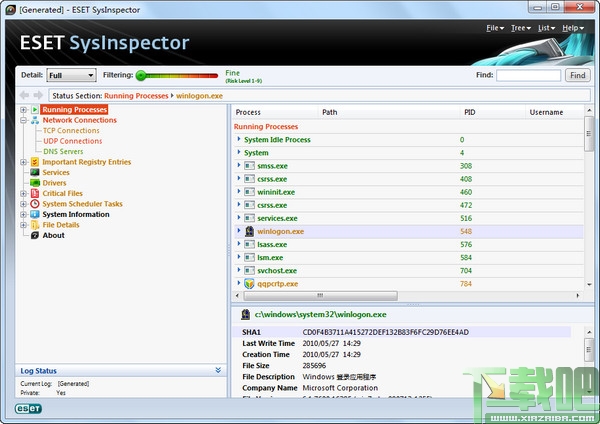Viewport: 600px width, 424px height.
Task: Click the back navigation arrow
Action: click(x=24, y=95)
